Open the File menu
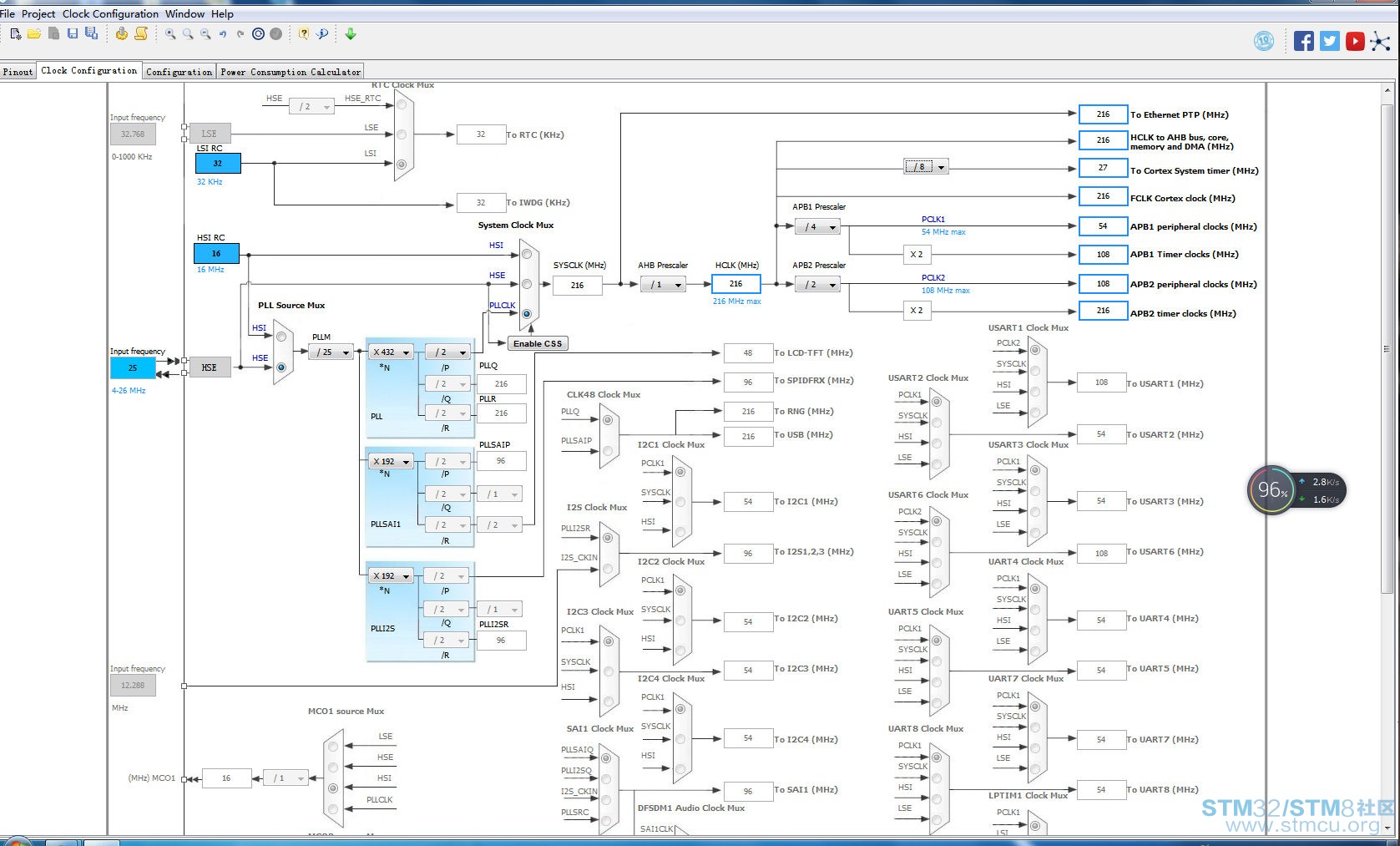 click(x=8, y=13)
